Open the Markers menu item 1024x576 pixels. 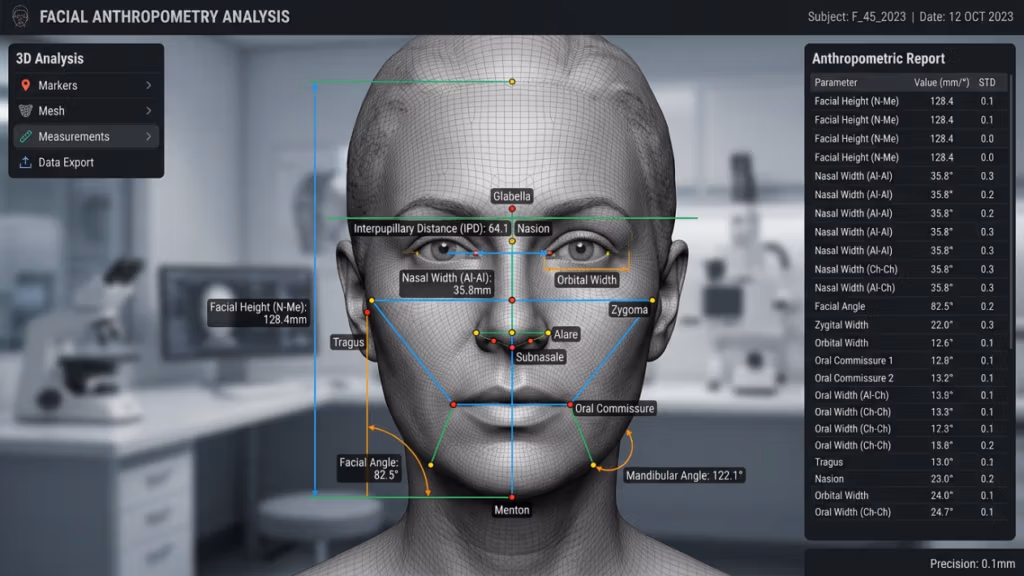pos(86,86)
